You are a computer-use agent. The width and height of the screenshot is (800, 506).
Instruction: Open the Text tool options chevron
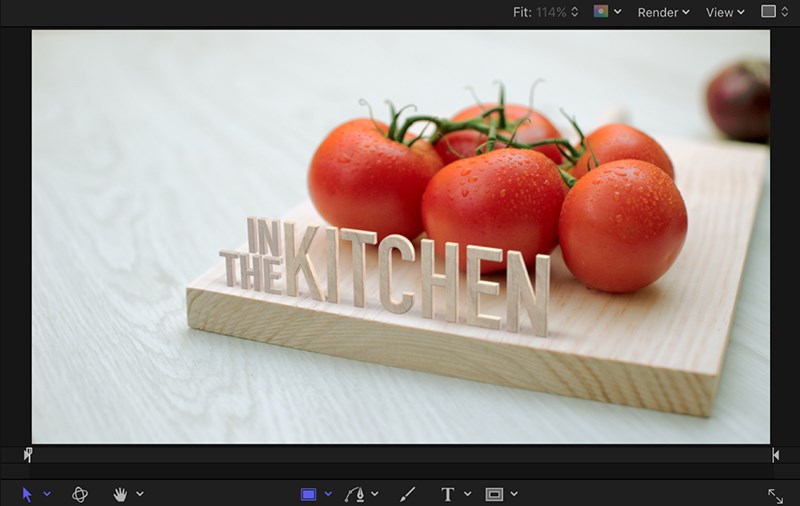click(467, 494)
